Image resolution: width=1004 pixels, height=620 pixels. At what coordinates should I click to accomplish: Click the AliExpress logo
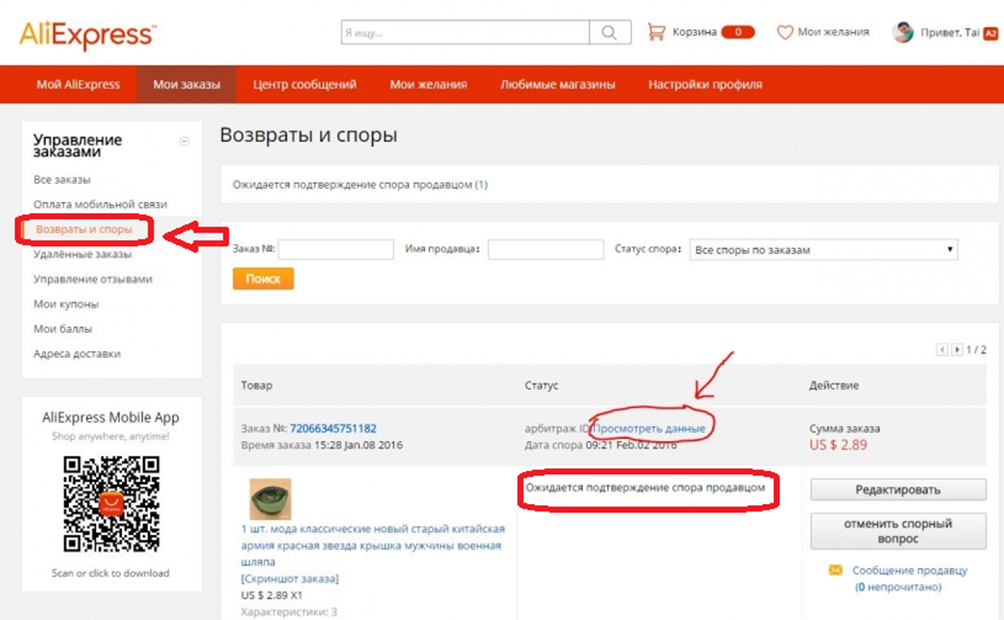[x=87, y=35]
